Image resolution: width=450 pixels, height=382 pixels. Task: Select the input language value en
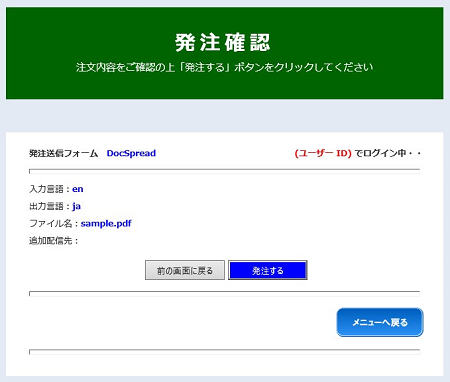coord(78,189)
